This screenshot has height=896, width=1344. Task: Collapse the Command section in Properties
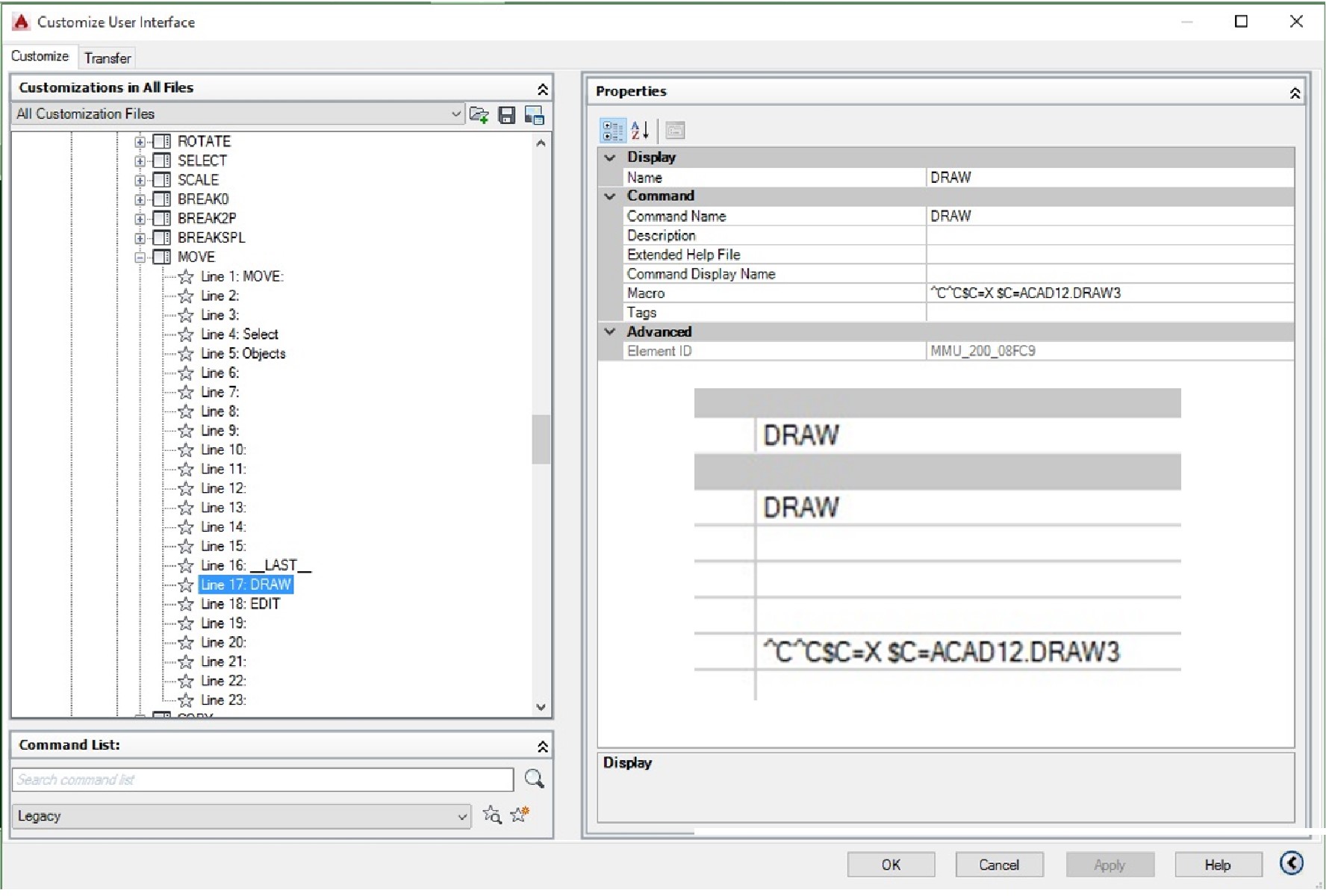point(609,196)
